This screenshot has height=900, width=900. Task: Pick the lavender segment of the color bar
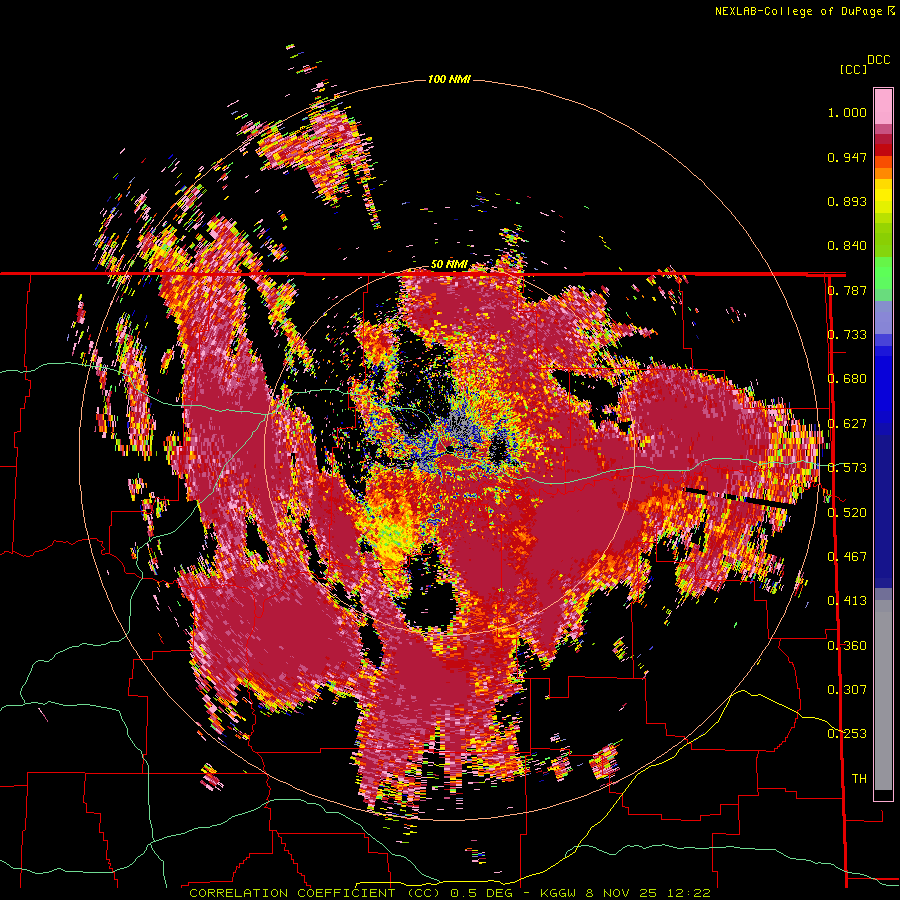pos(883,317)
